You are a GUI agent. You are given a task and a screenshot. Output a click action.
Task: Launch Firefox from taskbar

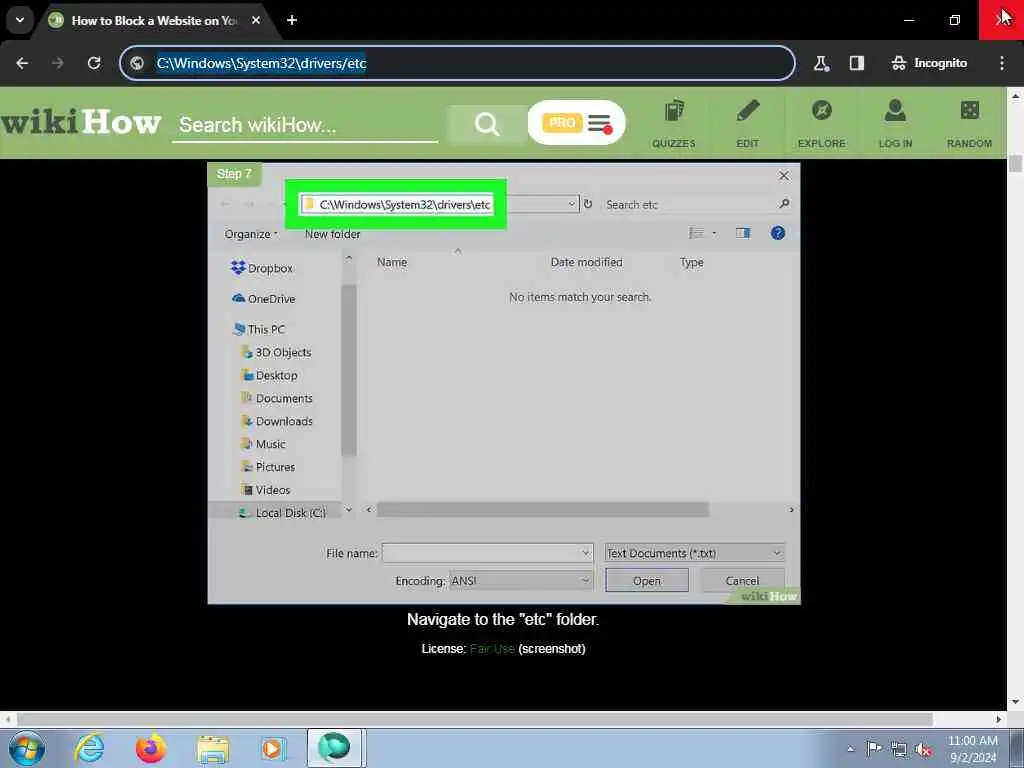point(151,749)
